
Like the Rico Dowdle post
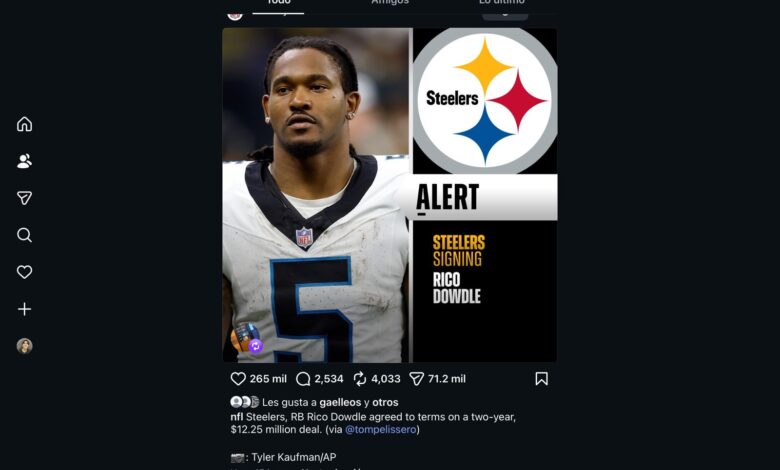pyautogui.click(x=238, y=379)
